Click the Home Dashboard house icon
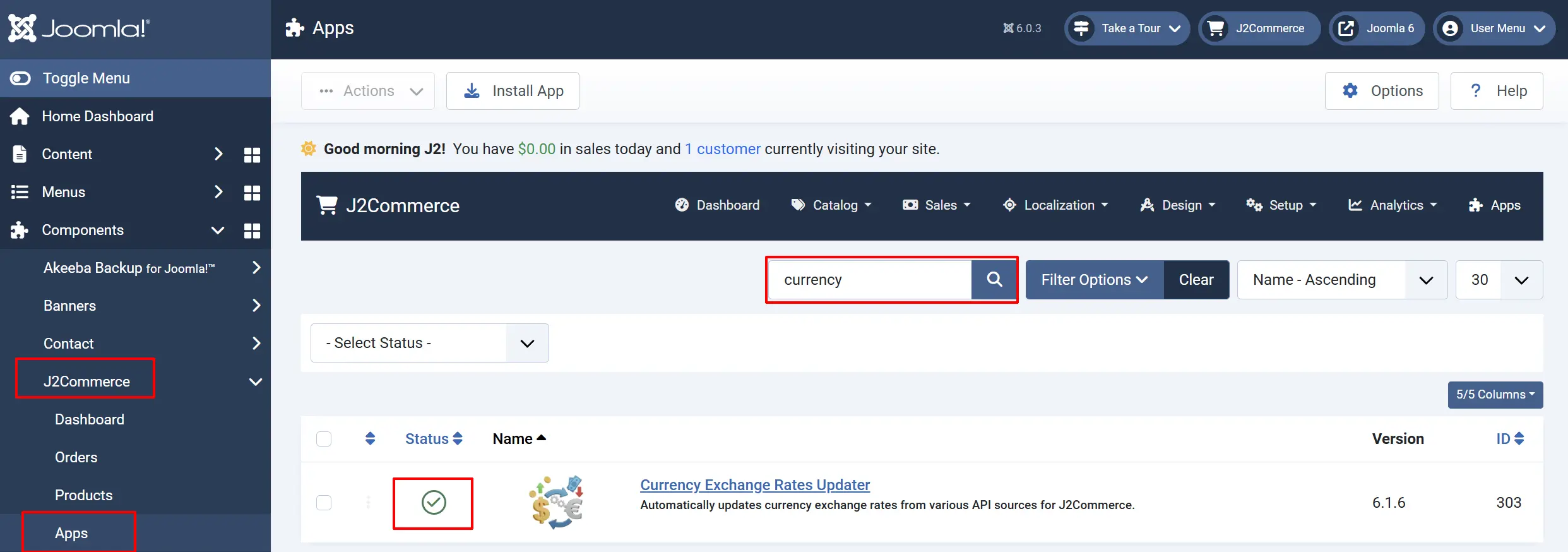Image resolution: width=1568 pixels, height=552 pixels. point(20,116)
